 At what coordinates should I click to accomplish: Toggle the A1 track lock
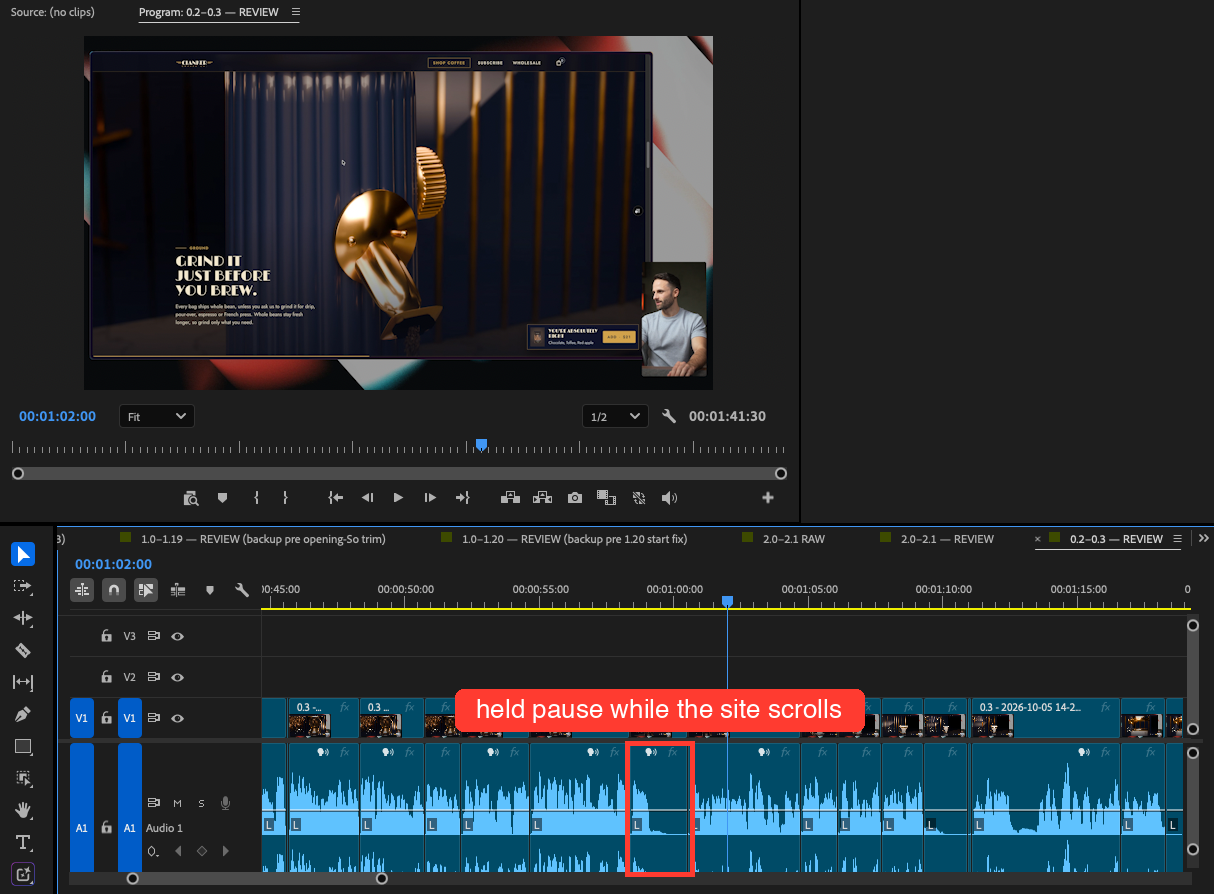[106, 828]
